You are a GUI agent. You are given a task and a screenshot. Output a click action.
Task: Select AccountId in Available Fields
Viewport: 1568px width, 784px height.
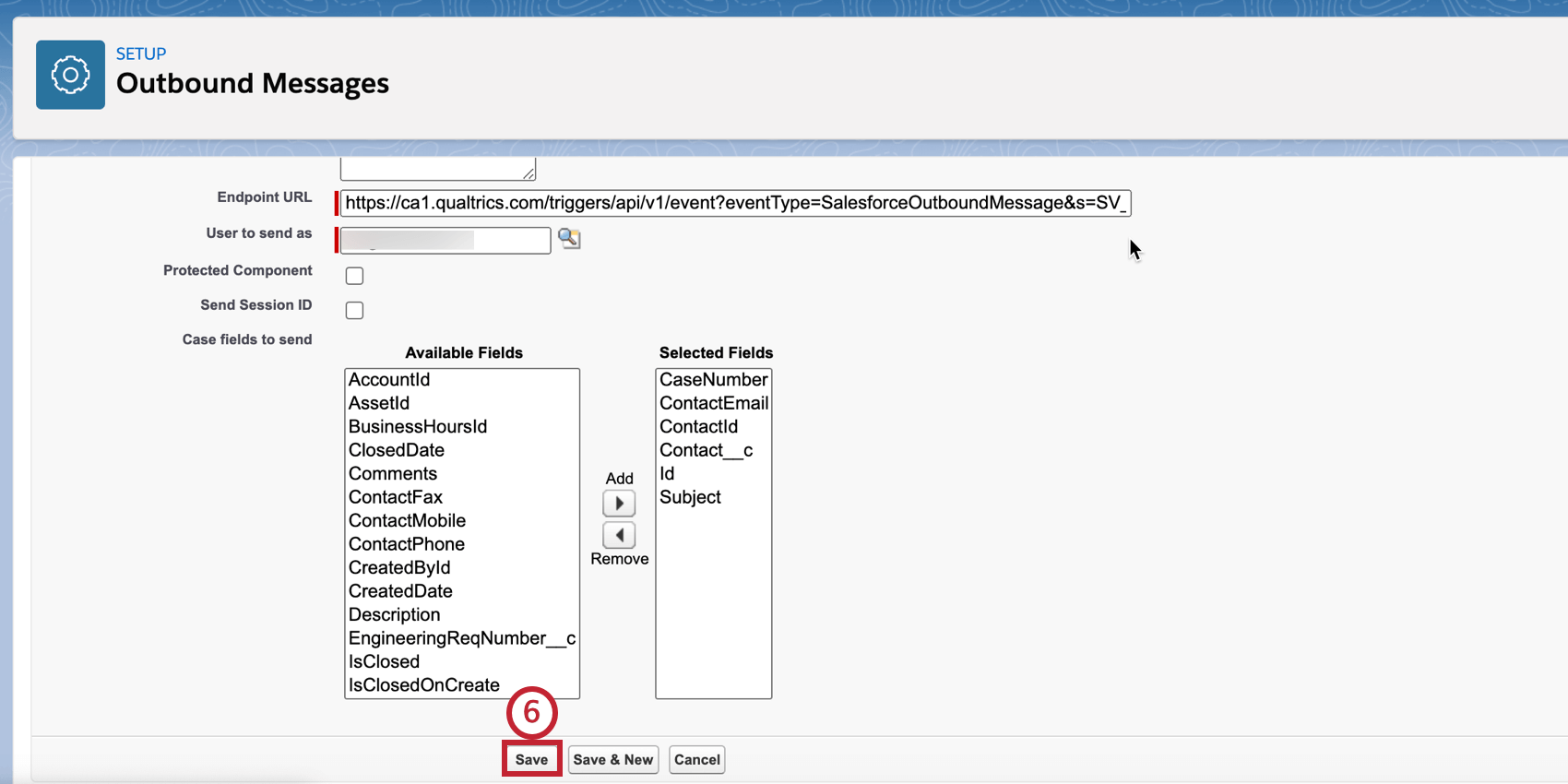462,380
